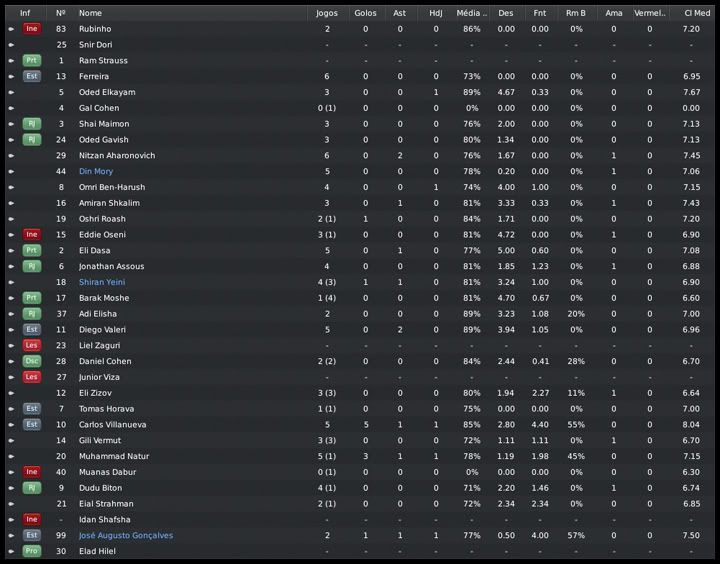
Task: Click the green 'Pro' badge for Elad Hilel
Action: [x=32, y=551]
